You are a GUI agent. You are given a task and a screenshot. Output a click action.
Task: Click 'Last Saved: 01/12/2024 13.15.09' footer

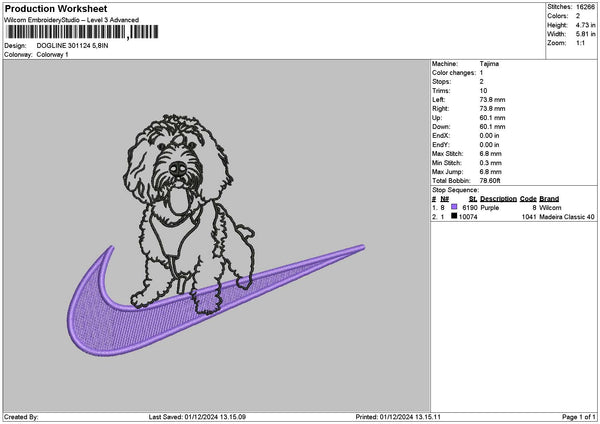[x=197, y=417]
